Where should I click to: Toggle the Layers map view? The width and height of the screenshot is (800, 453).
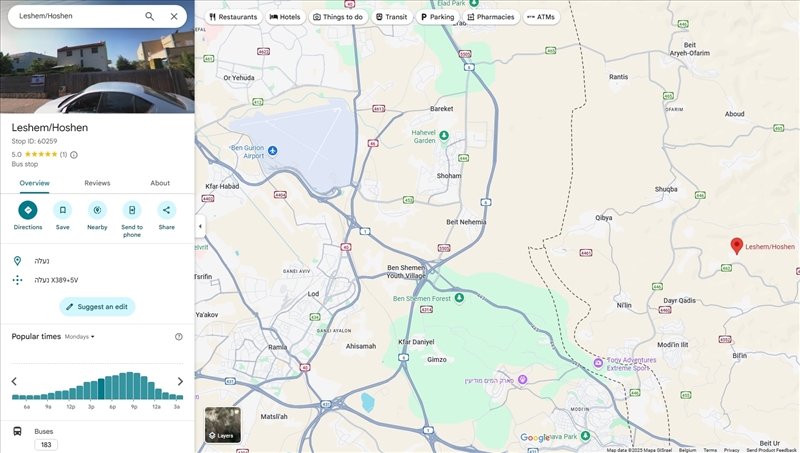point(223,425)
